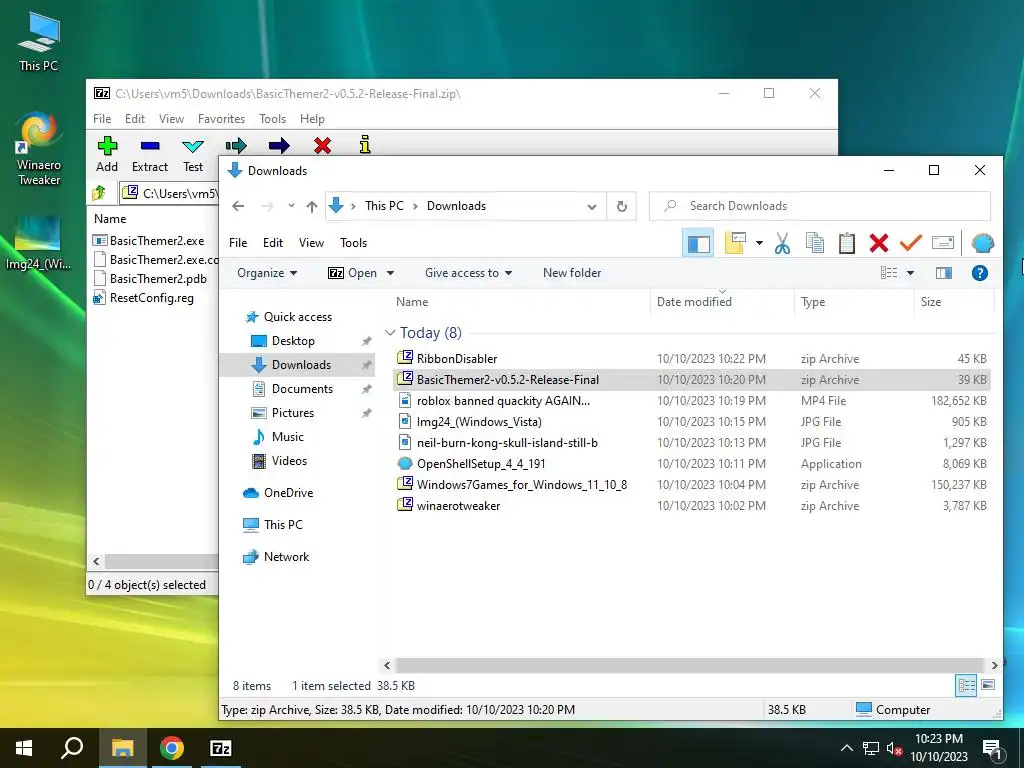The width and height of the screenshot is (1024, 768).
Task: Open the recent locations dropdown chevron
Action: tap(291, 206)
